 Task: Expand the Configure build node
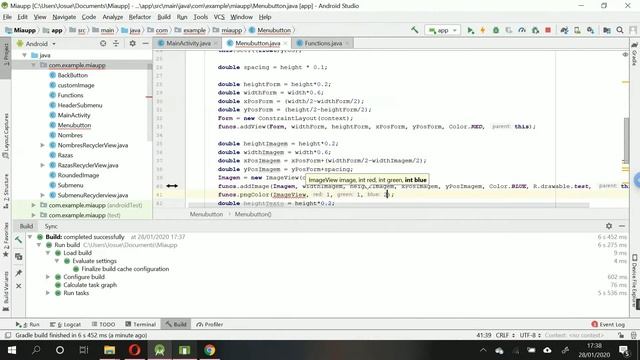coord(48,277)
